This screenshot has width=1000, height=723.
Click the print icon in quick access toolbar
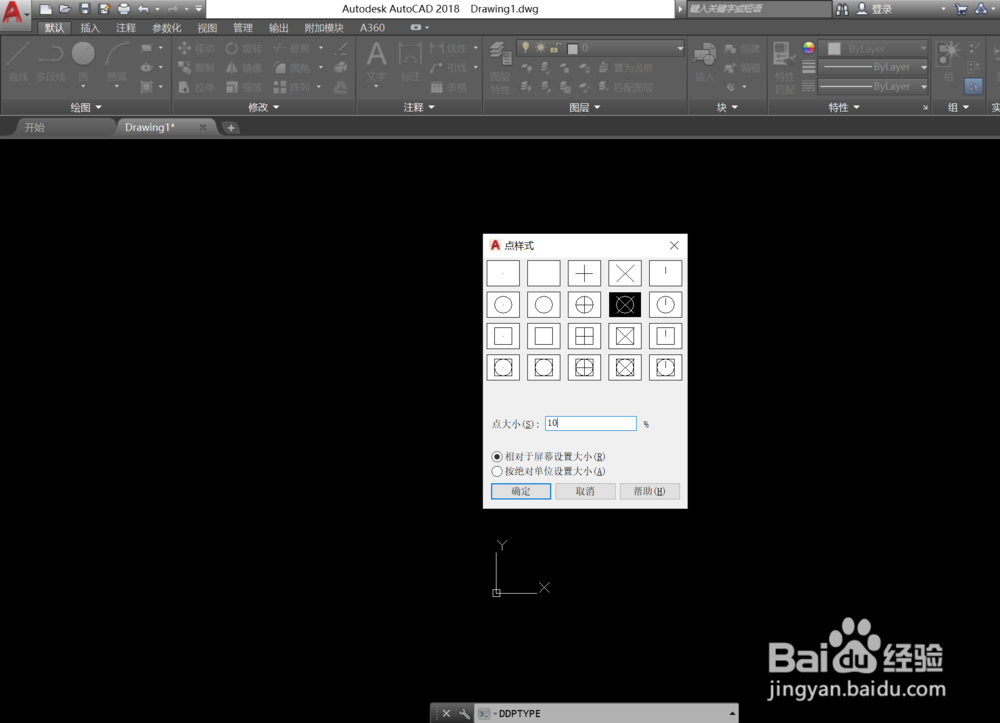pos(124,9)
